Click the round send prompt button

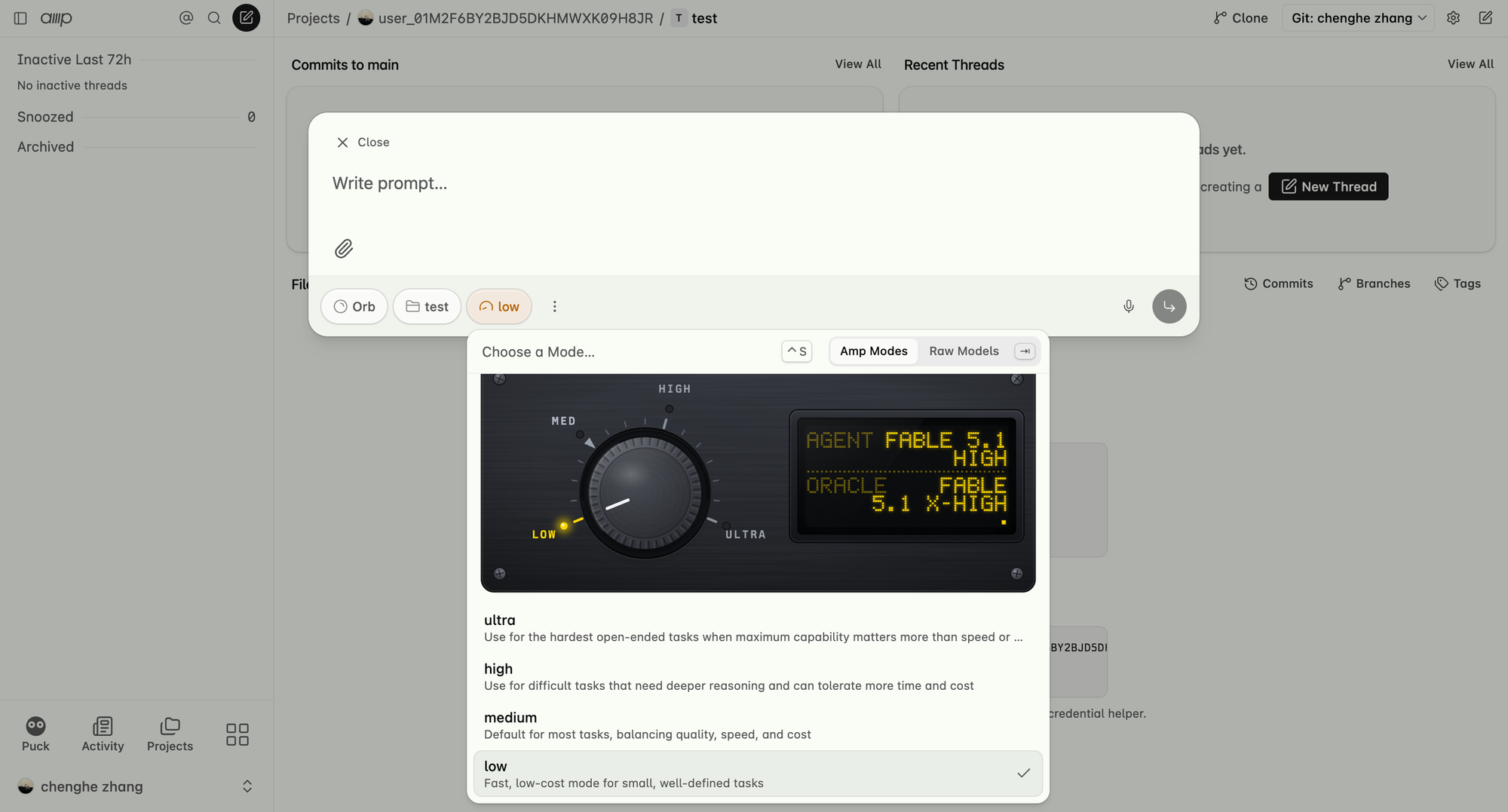[1169, 306]
